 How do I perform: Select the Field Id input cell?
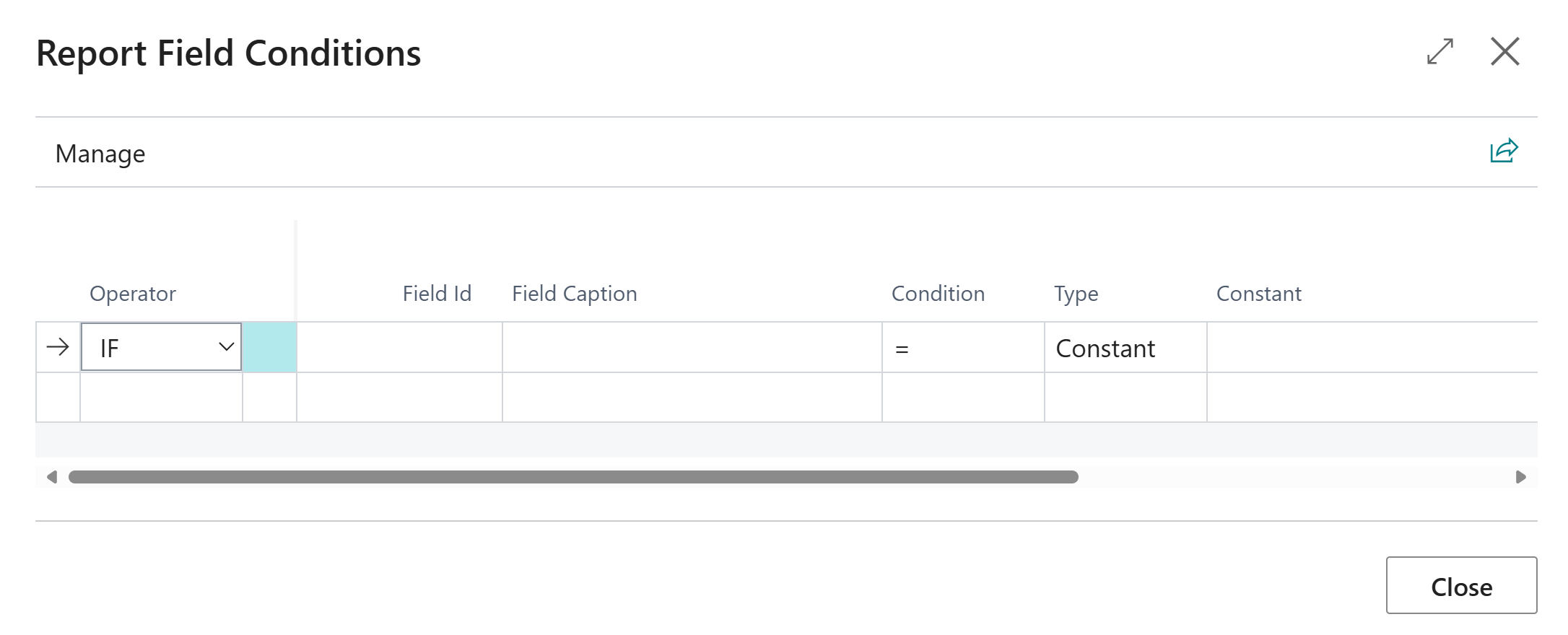pyautogui.click(x=397, y=347)
